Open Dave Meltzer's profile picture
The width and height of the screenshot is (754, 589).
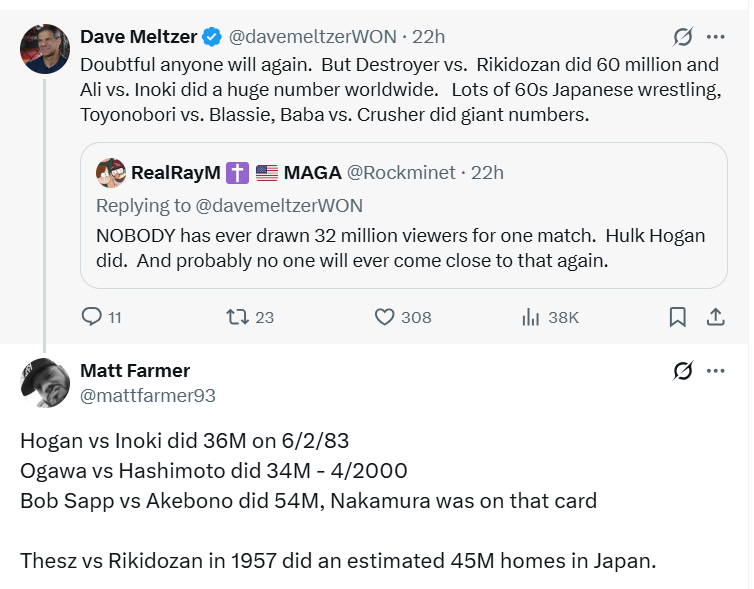[45, 49]
